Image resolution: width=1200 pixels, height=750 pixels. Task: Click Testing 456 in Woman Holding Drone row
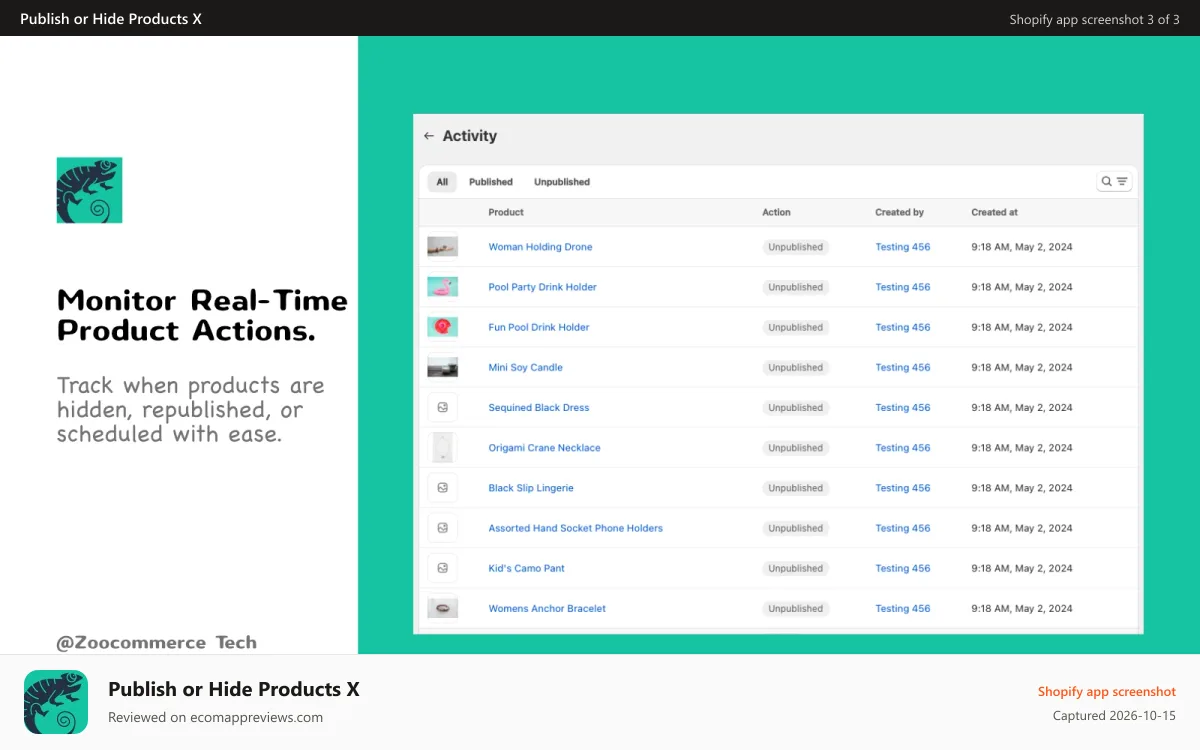(902, 247)
